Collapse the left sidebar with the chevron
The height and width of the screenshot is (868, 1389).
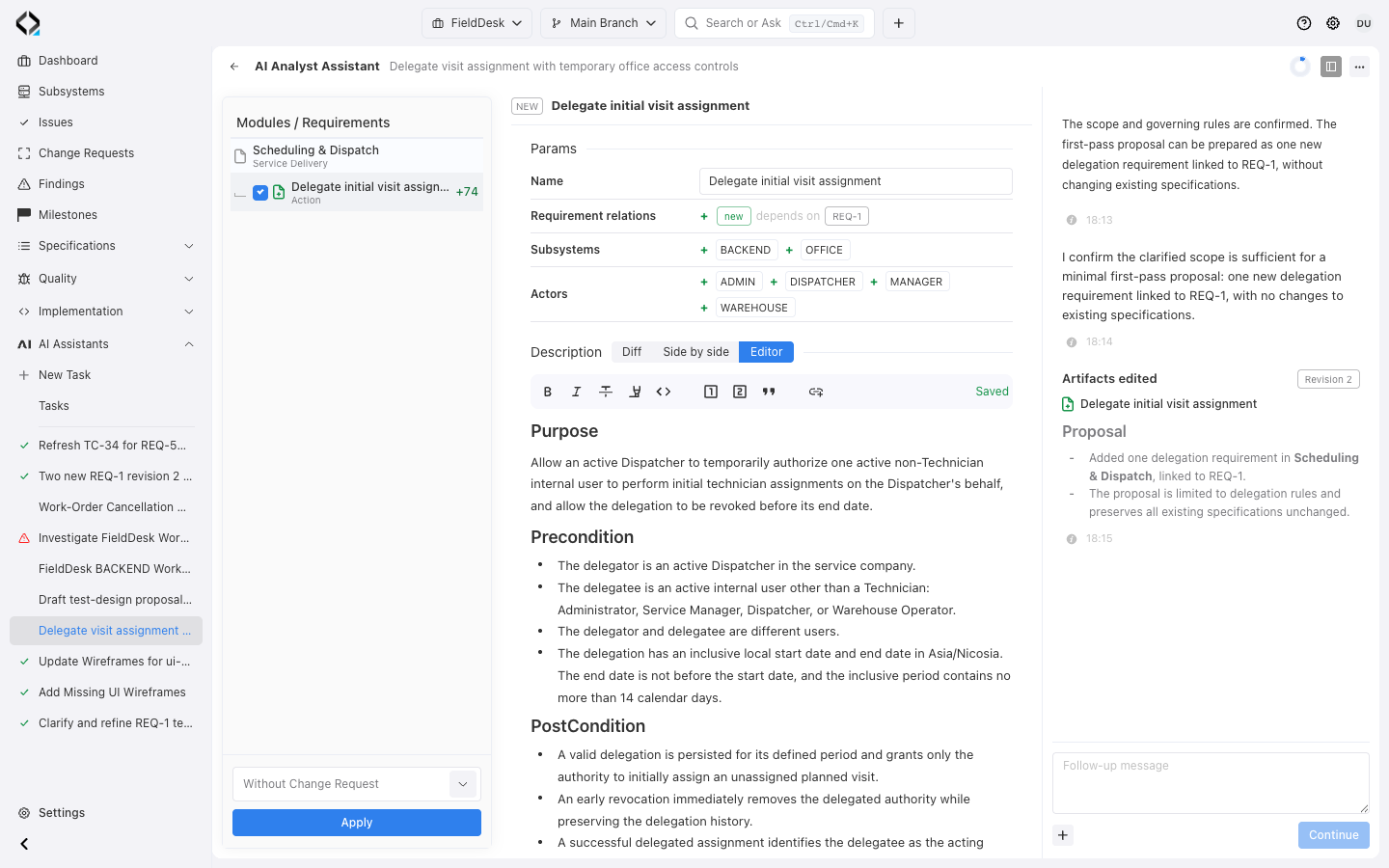24,844
